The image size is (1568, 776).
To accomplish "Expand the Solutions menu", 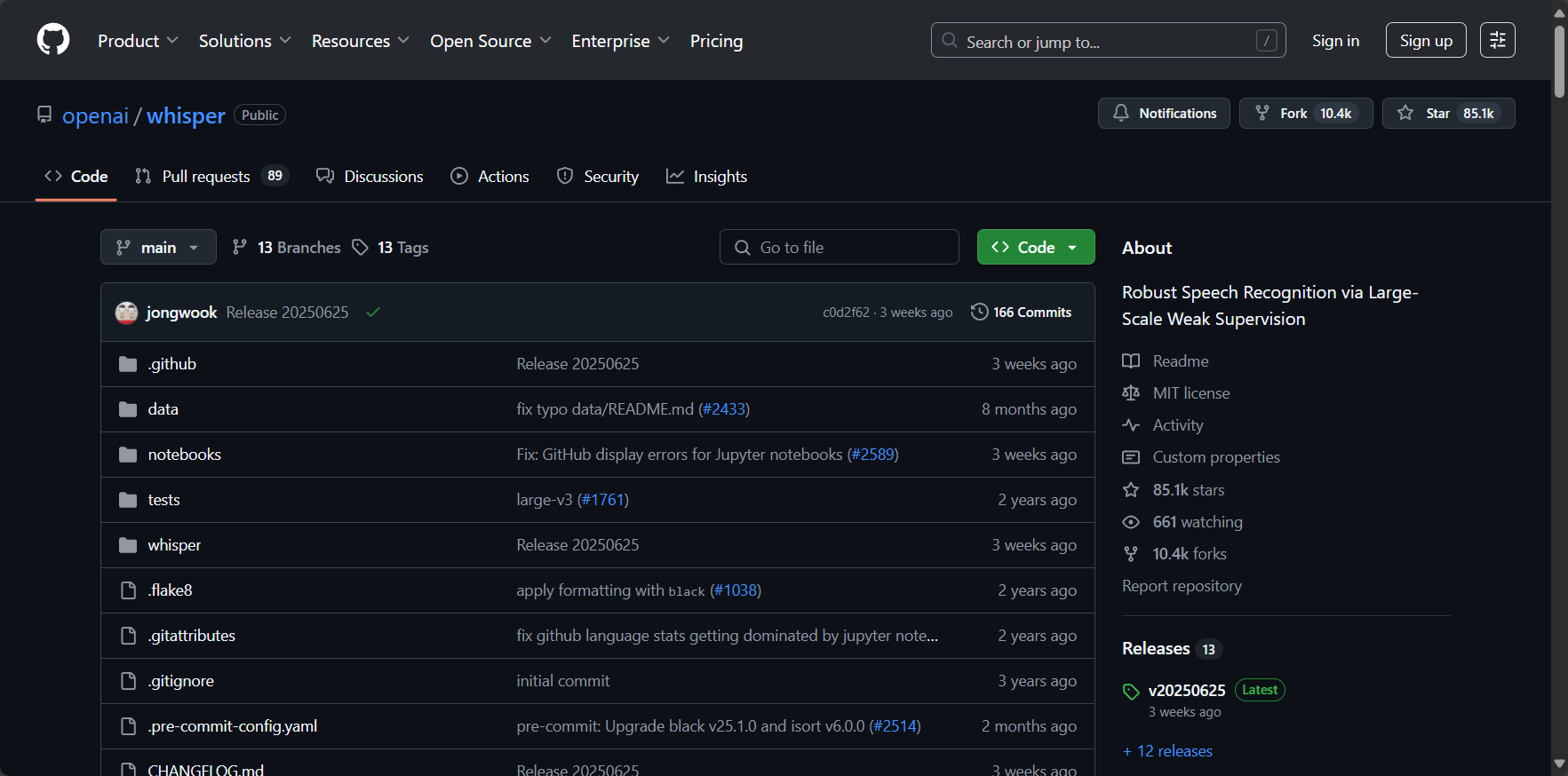I will tap(244, 41).
